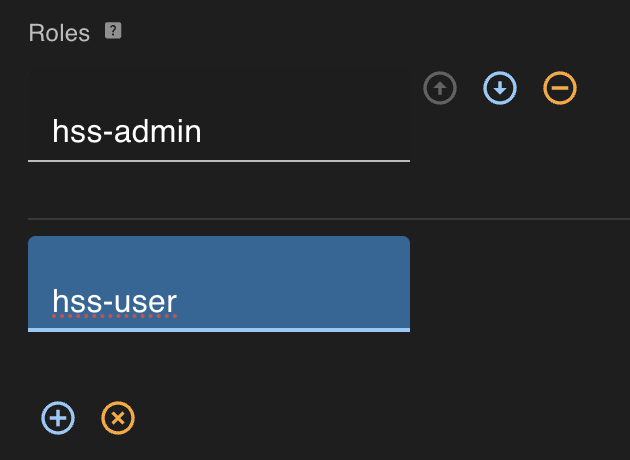Open the Roles help question-mark icon
Image resolution: width=630 pixels, height=460 pixels.
113,31
